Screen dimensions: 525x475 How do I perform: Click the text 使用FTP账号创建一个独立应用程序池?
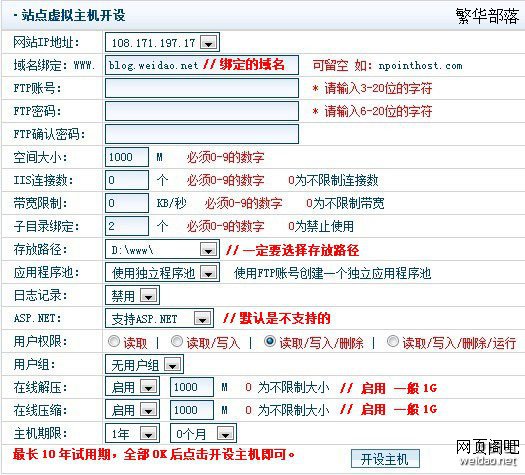tap(332, 273)
